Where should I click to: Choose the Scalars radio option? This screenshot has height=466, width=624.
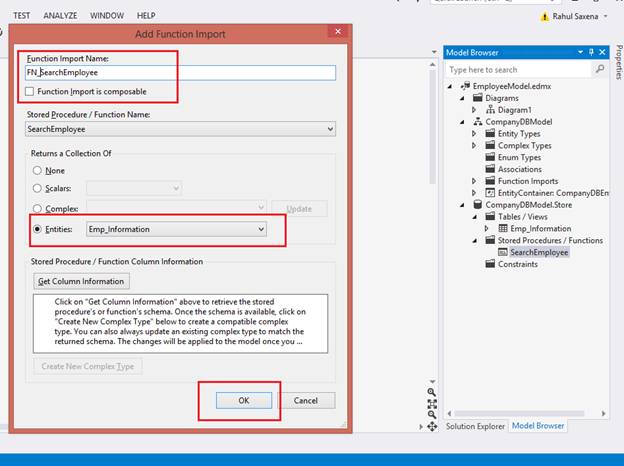click(37, 188)
